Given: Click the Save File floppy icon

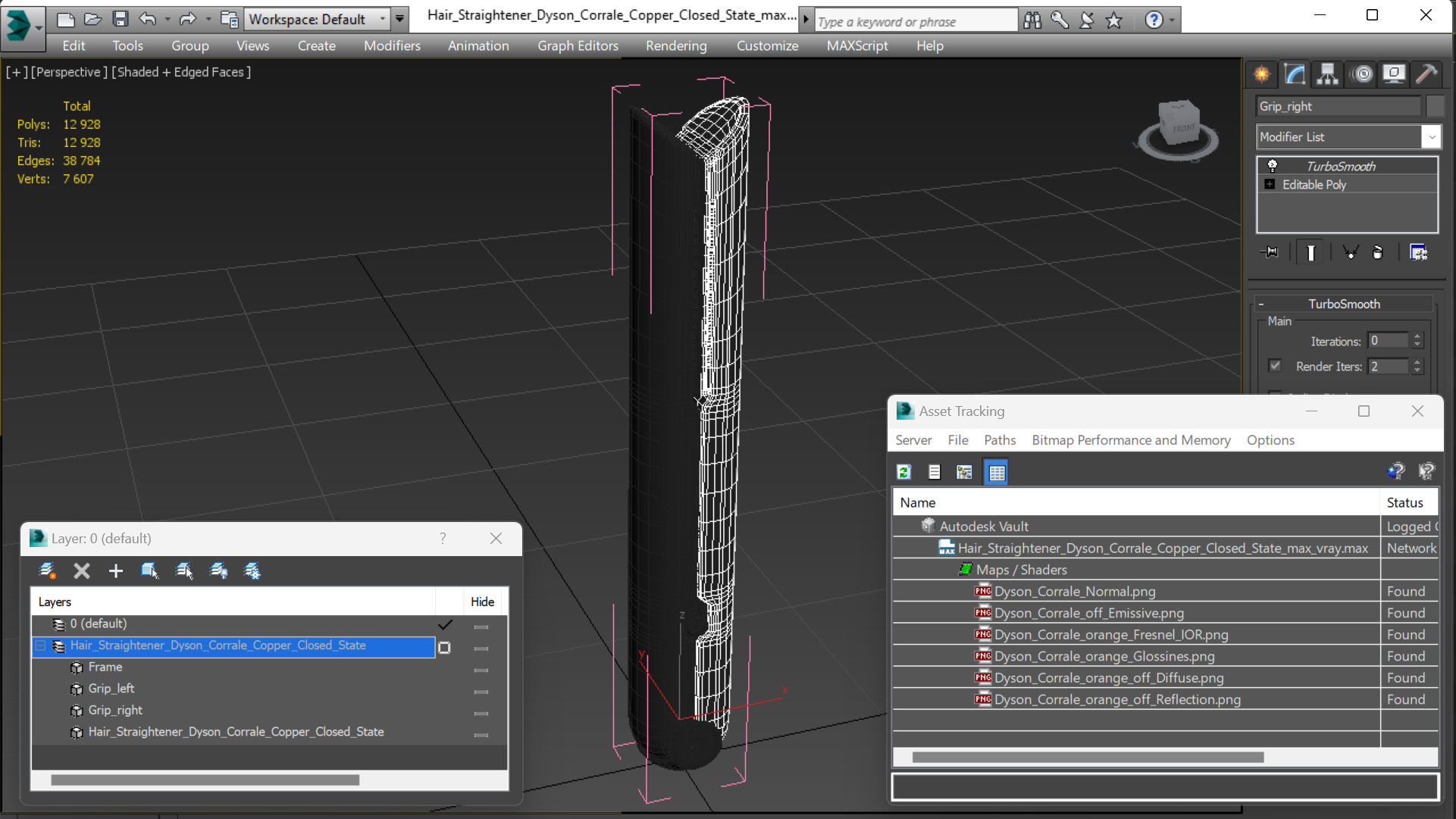Looking at the screenshot, I should 120,19.
